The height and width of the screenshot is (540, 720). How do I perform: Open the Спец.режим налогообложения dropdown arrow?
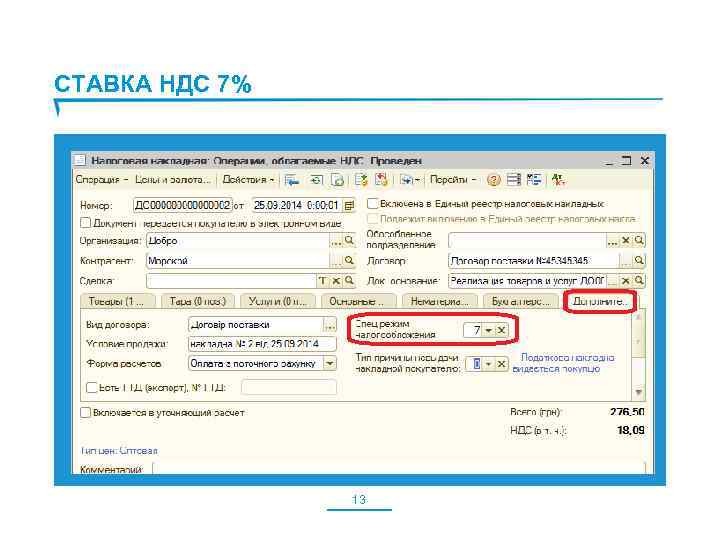pyautogui.click(x=489, y=330)
